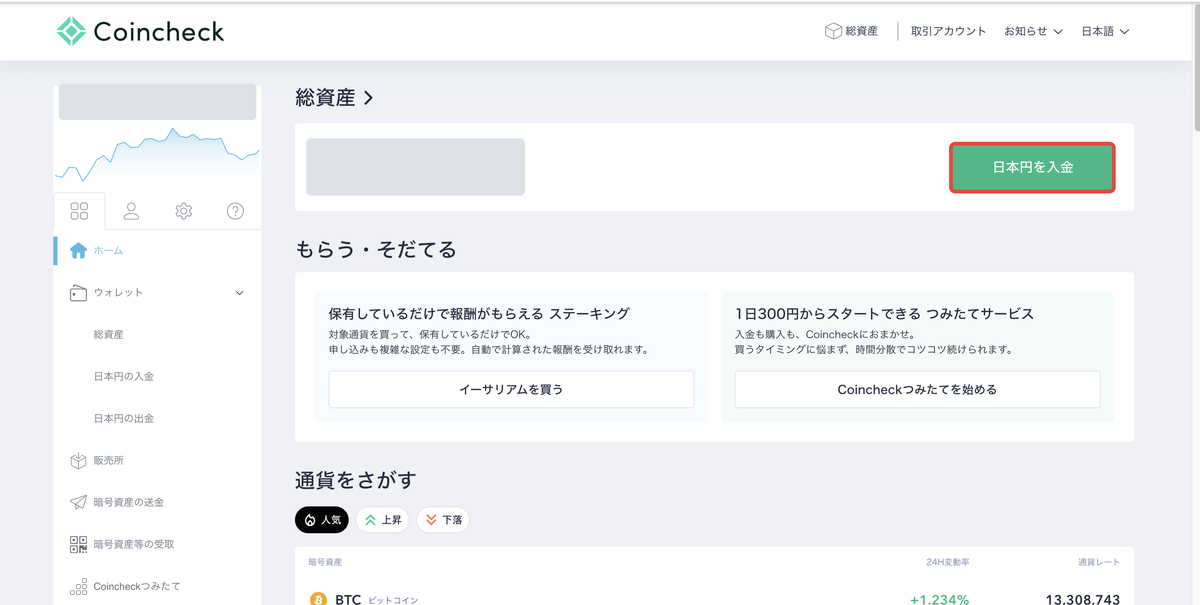Open 総資産 in the sidebar wallet submenu
Image resolution: width=1200 pixels, height=605 pixels.
[x=109, y=335]
